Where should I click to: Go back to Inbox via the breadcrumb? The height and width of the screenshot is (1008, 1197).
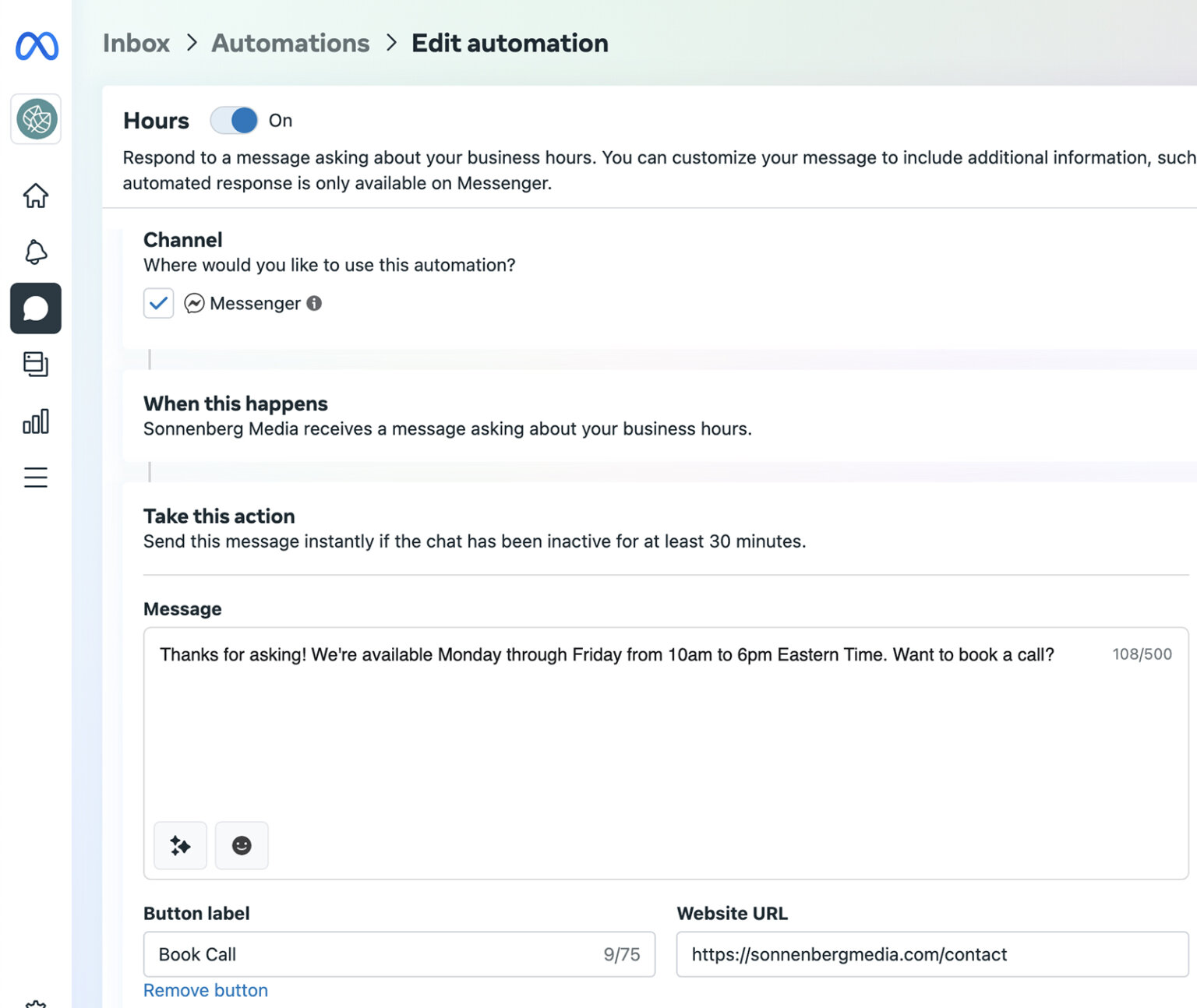coord(136,43)
